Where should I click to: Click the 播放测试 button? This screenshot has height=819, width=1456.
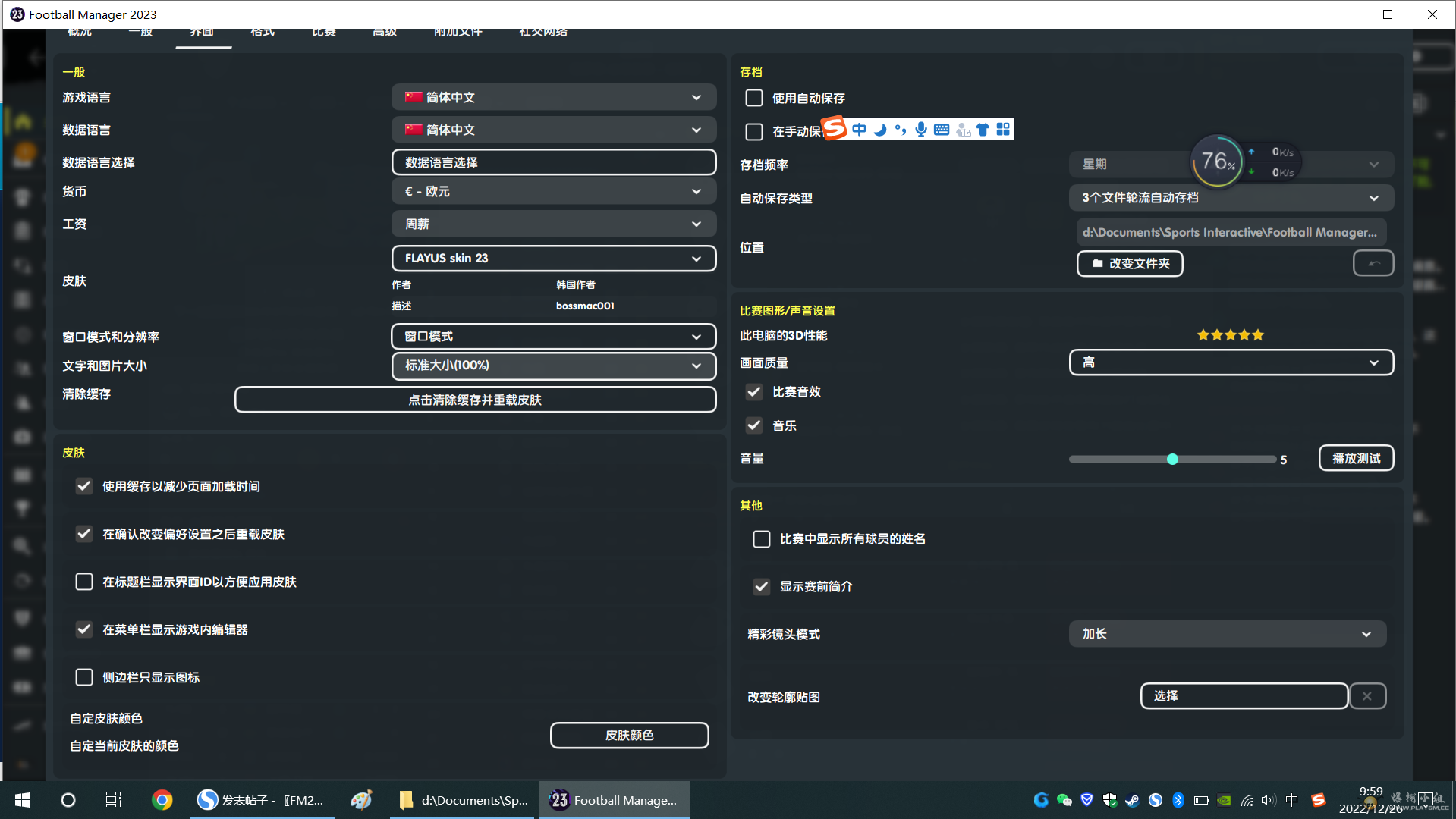1357,458
